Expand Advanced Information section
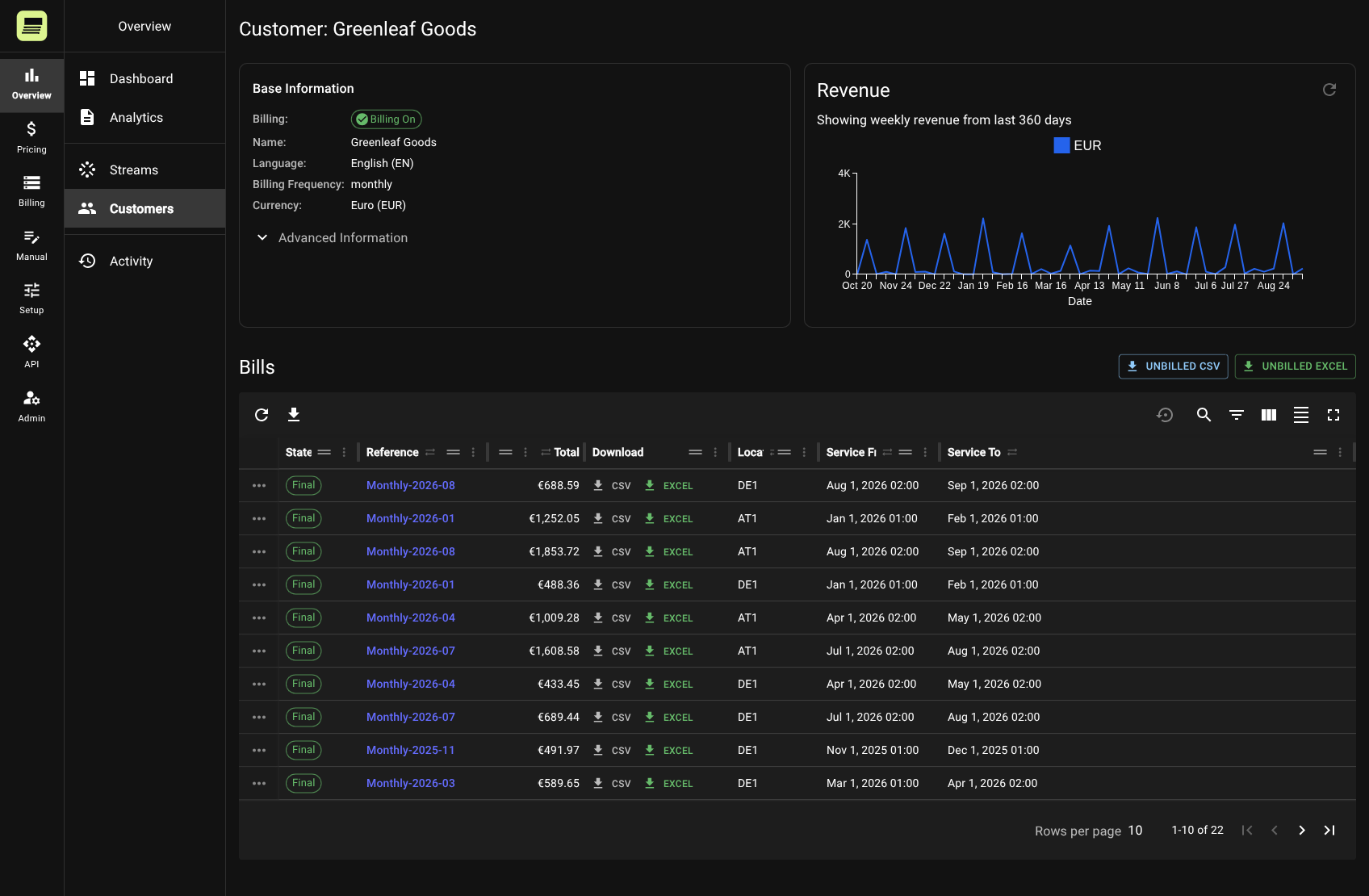The height and width of the screenshot is (896, 1369). pos(332,237)
